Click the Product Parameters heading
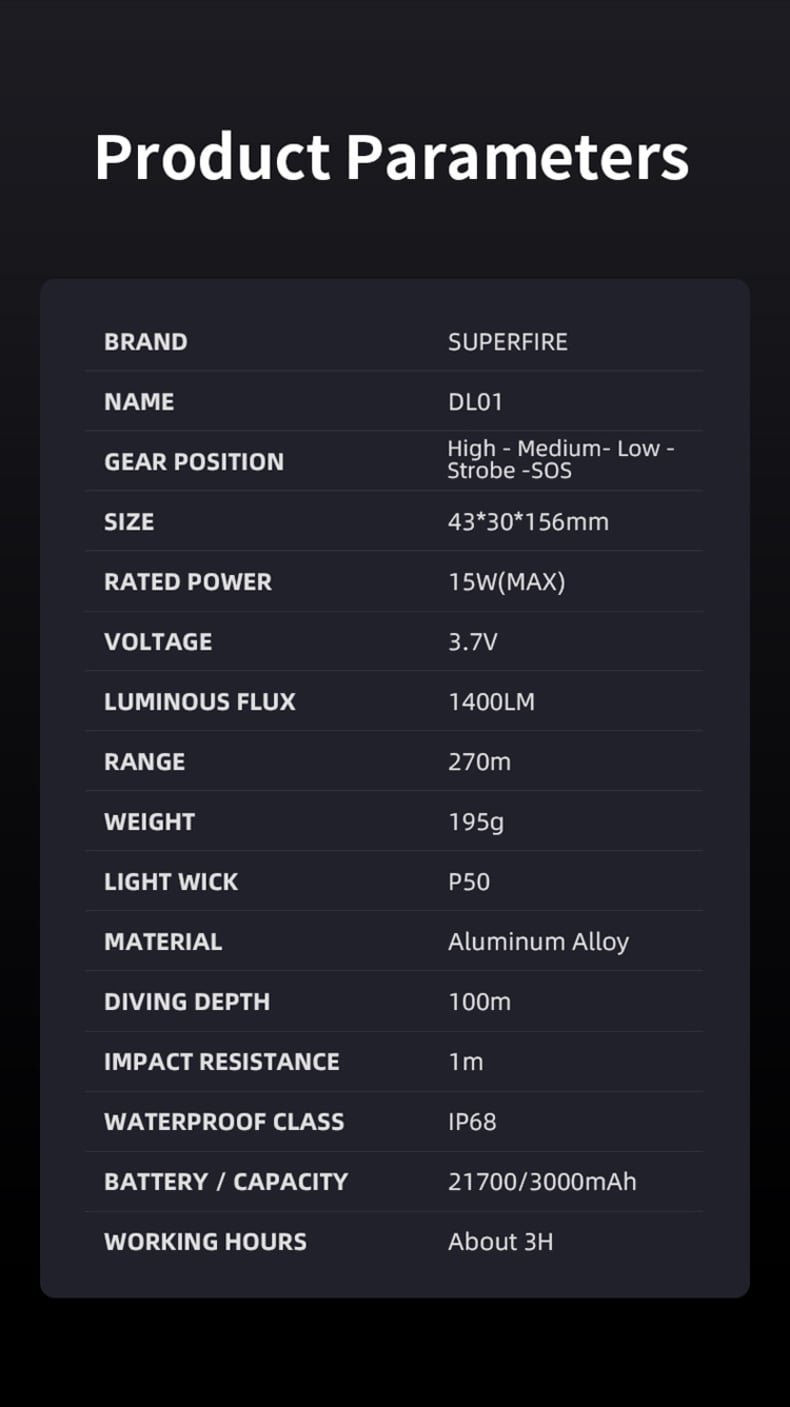The height and width of the screenshot is (1407, 790). point(392,157)
